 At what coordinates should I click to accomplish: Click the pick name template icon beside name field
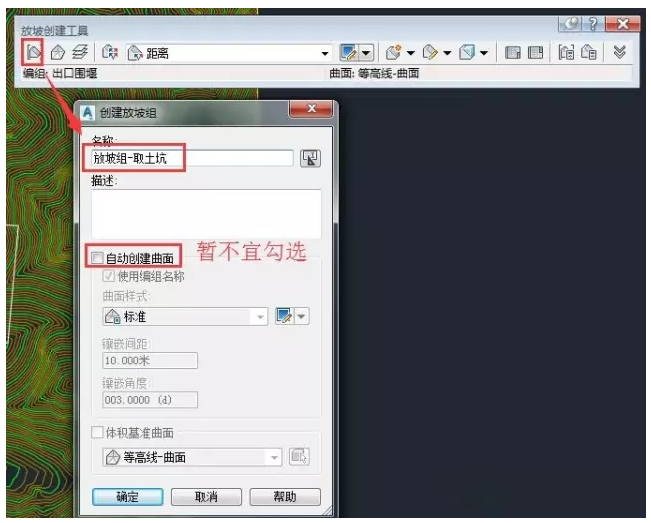pyautogui.click(x=310, y=158)
